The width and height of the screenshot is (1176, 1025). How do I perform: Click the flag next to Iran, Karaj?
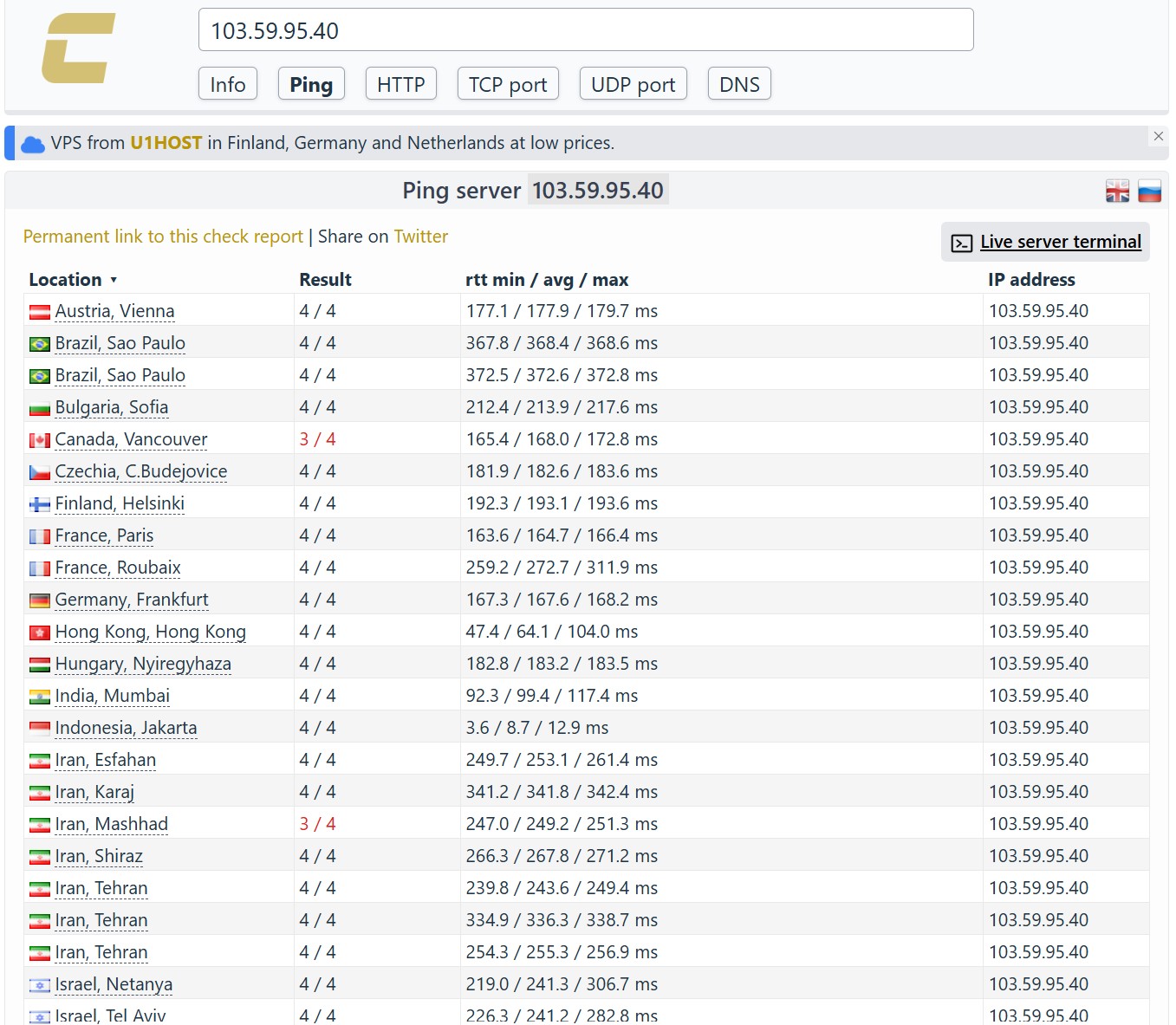[x=40, y=794]
